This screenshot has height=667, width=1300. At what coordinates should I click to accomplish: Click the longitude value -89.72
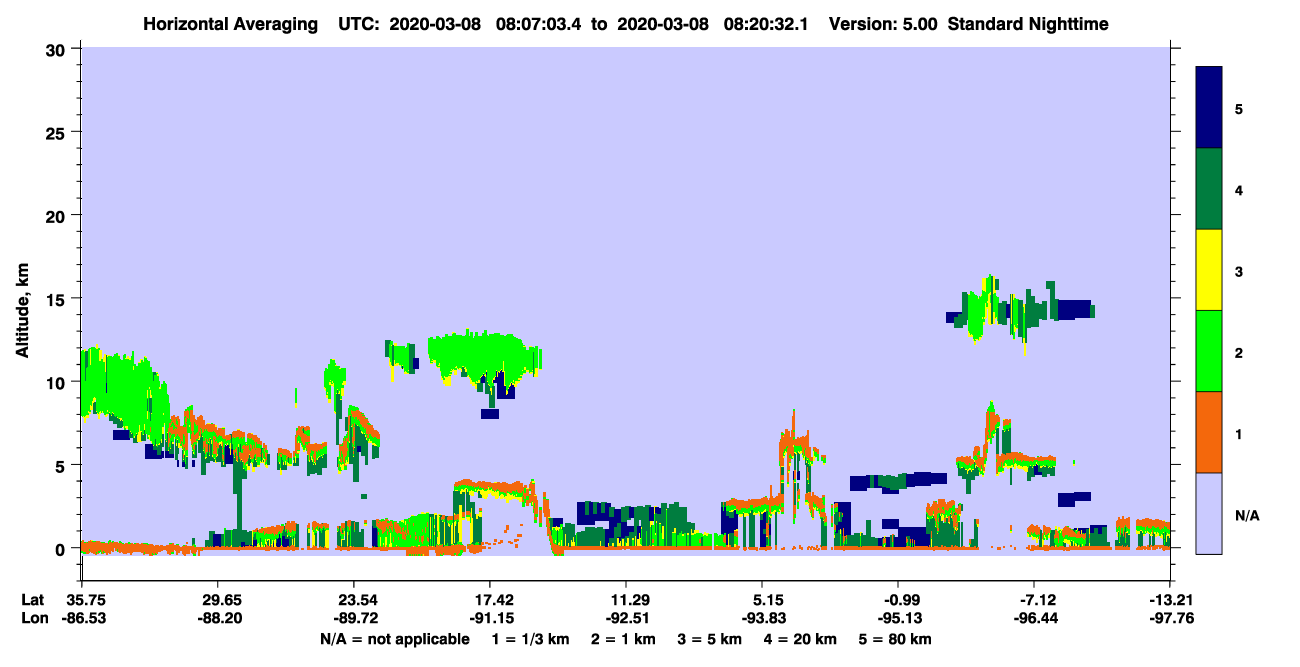click(354, 619)
